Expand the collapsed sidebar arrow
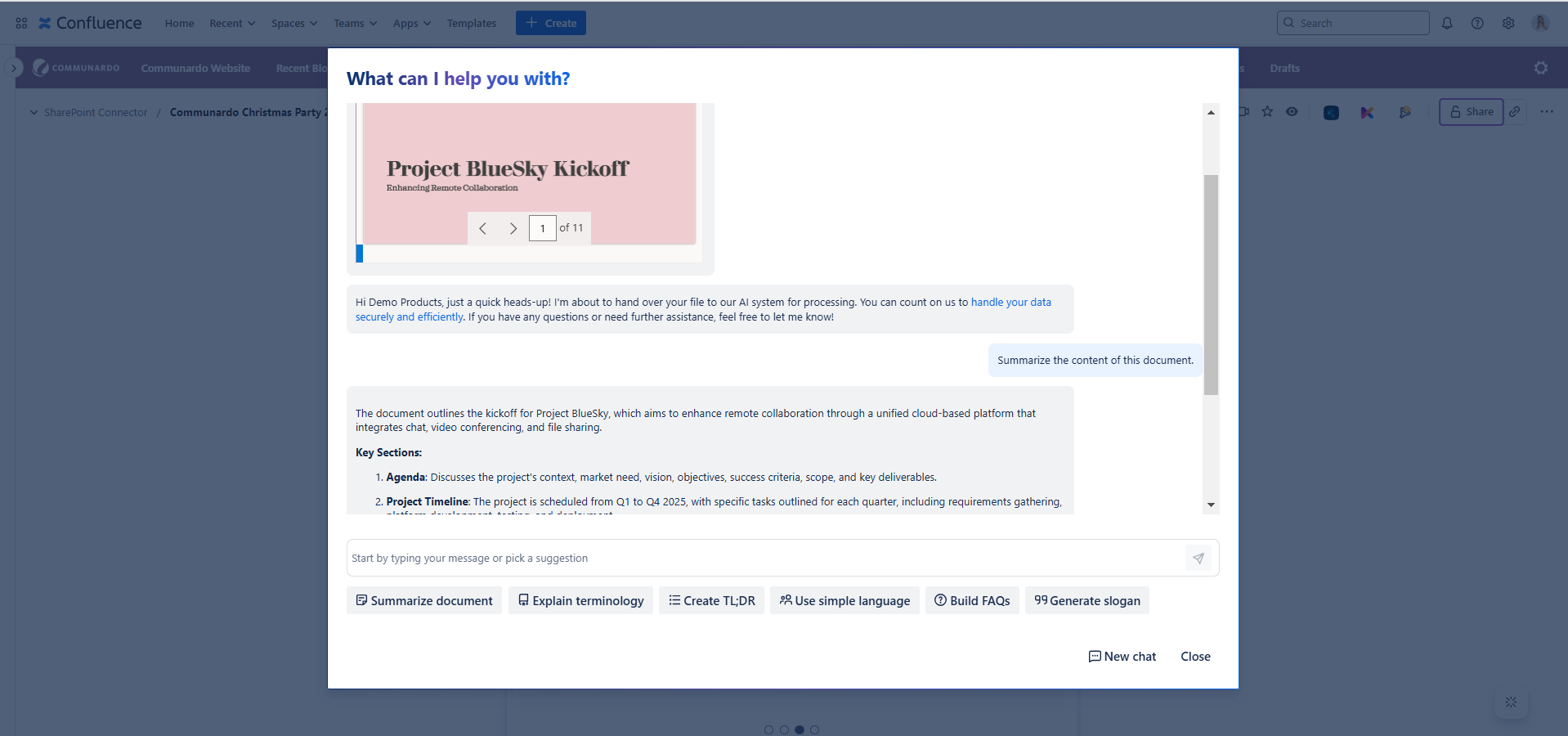 pyautogui.click(x=14, y=68)
